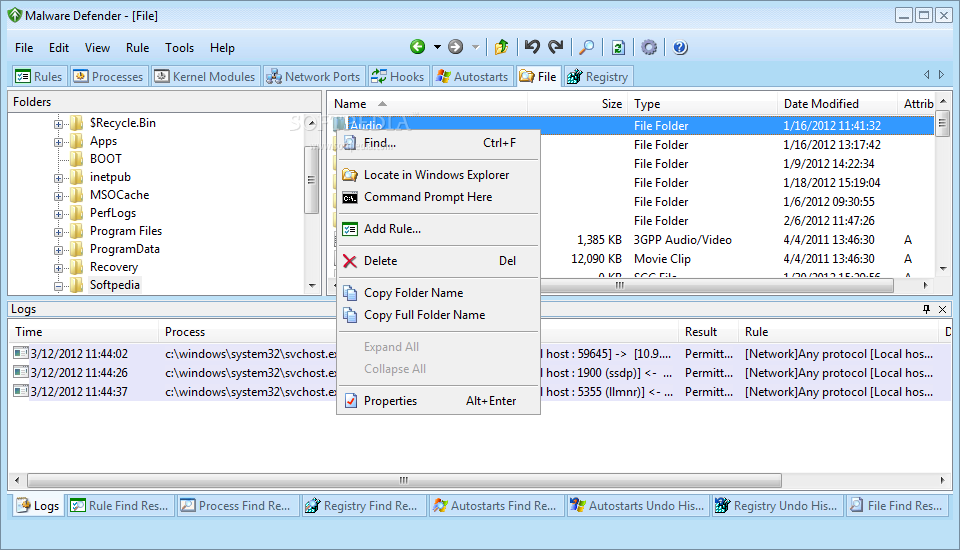960x550 pixels.
Task: Expand the $Recycle.Bin folder node
Action: (x=58, y=124)
